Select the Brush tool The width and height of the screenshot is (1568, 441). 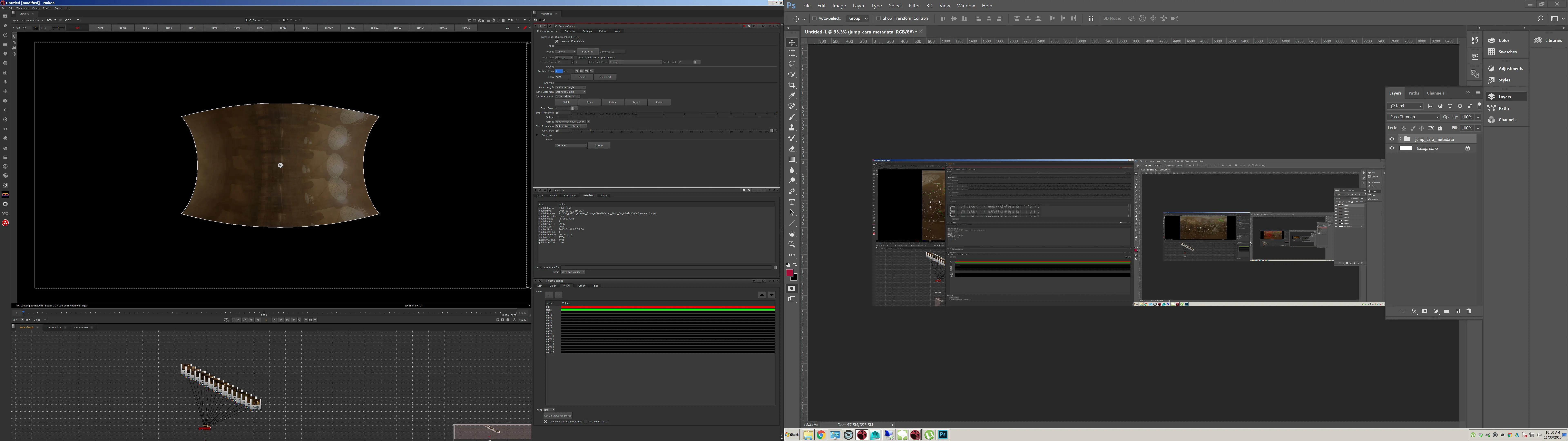(x=792, y=117)
